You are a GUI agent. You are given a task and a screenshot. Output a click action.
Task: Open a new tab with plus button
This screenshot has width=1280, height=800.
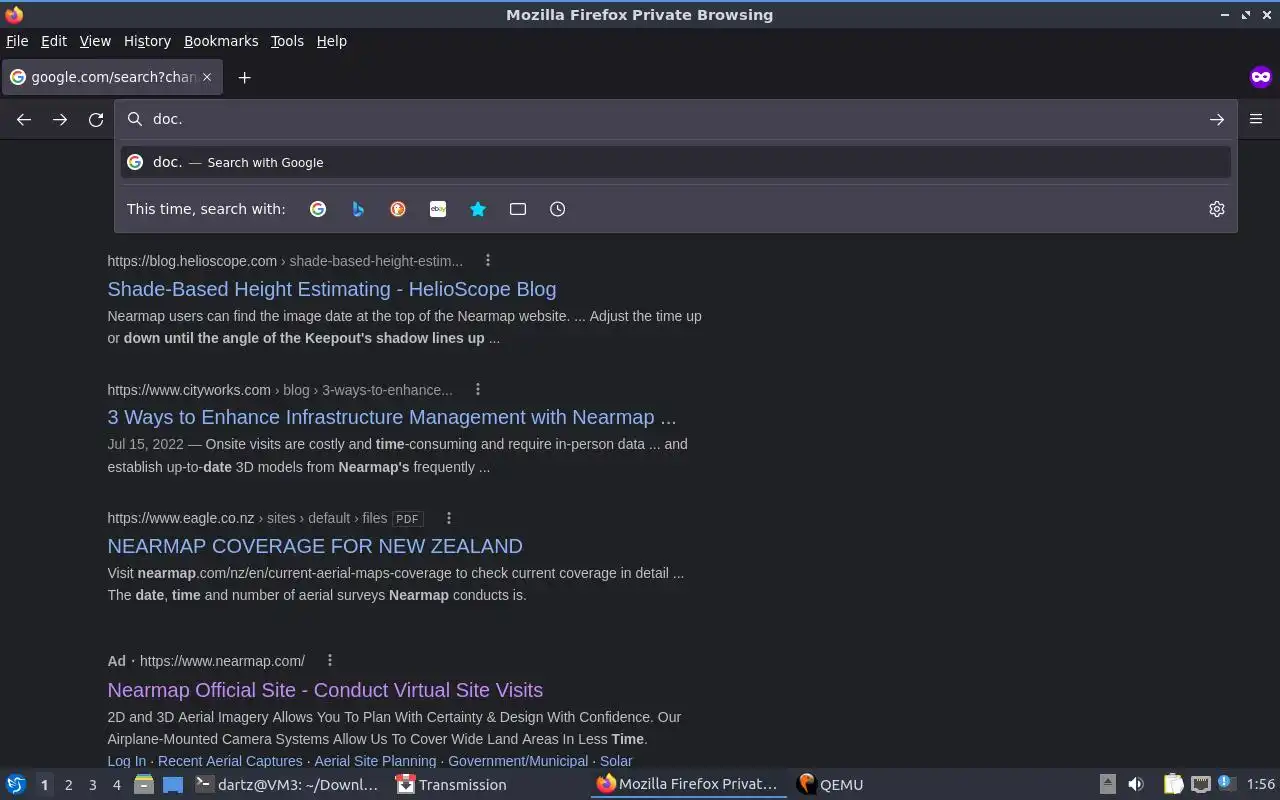click(244, 77)
